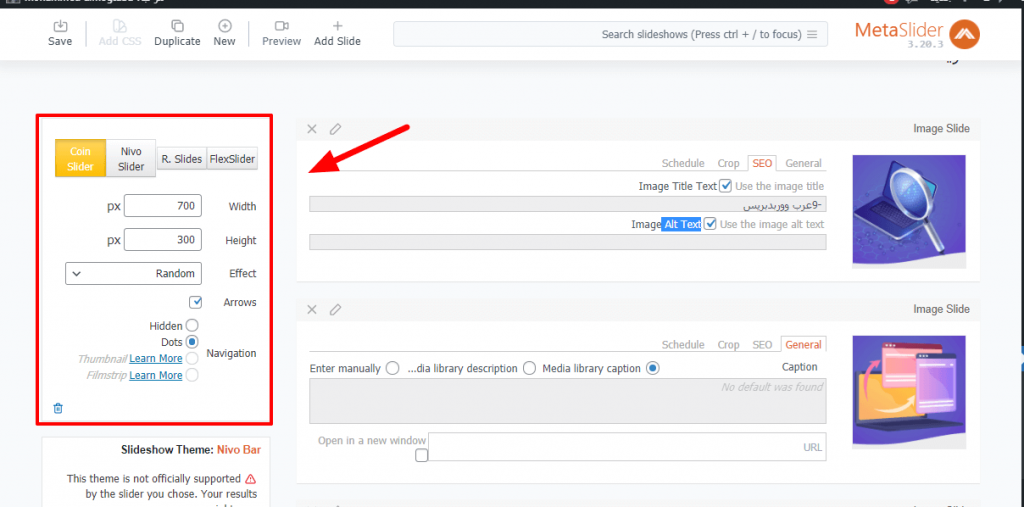Click the Add Slide plus icon
This screenshot has width=1024, height=507.
tap(338, 26)
